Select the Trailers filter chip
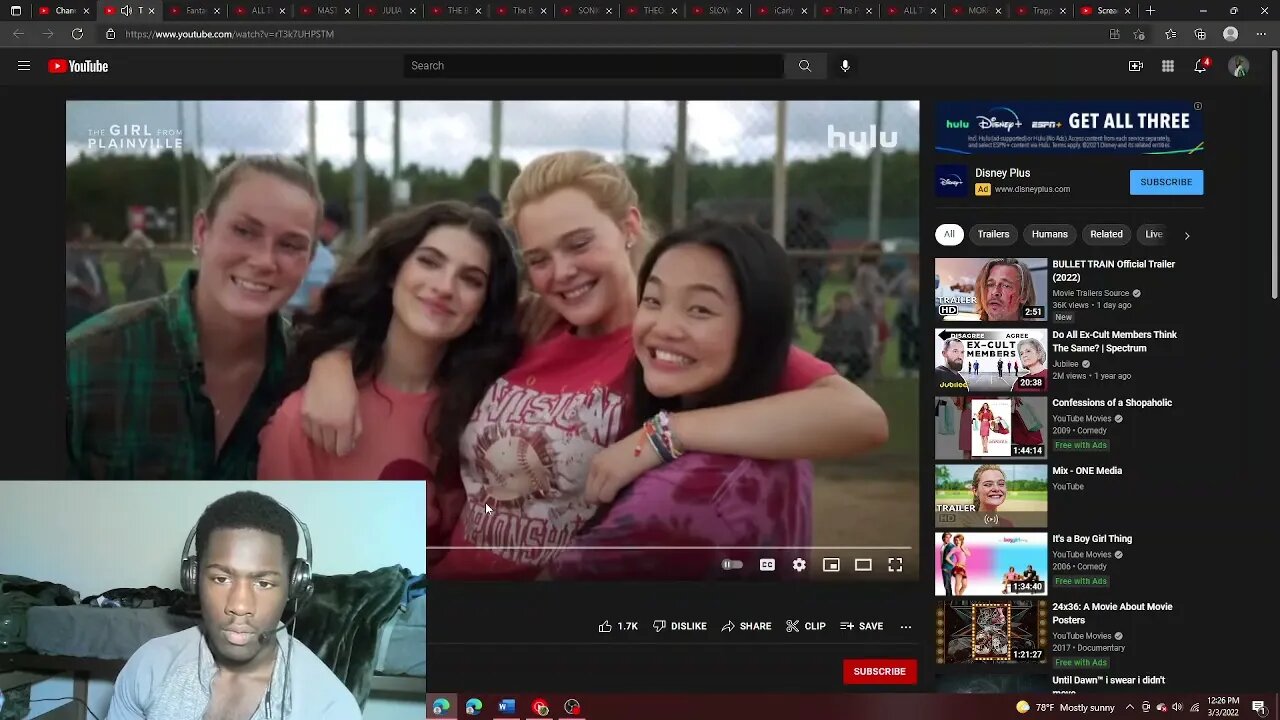This screenshot has width=1280, height=720. tap(993, 234)
